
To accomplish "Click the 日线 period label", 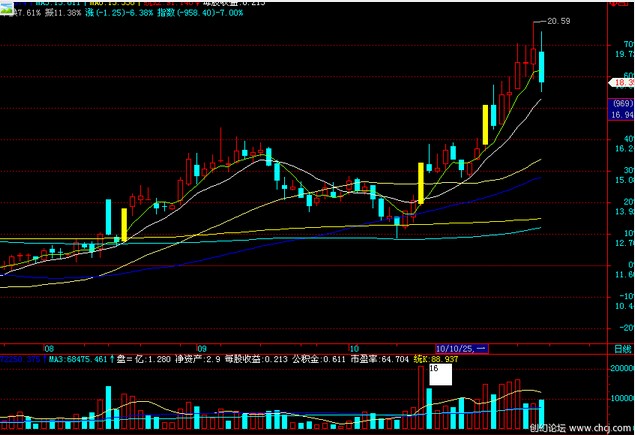I will (x=622, y=348).
